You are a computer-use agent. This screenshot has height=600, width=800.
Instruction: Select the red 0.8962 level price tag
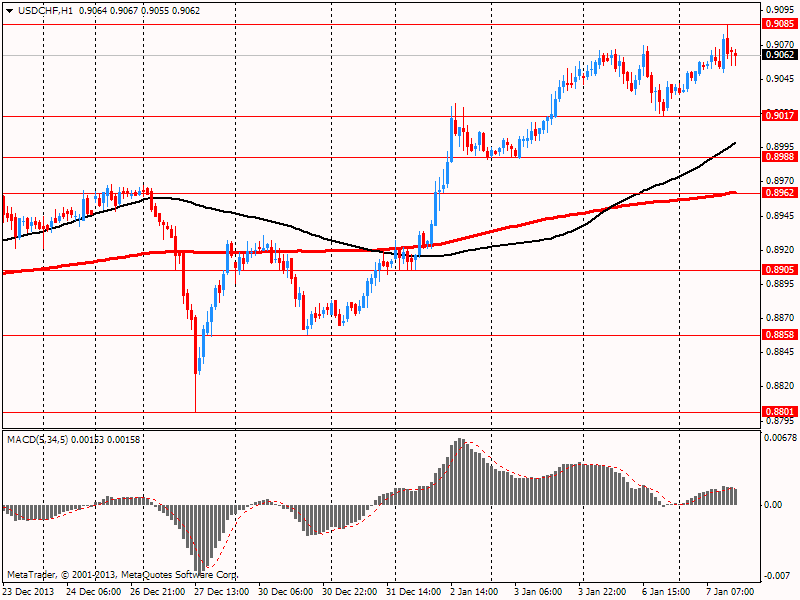click(x=779, y=193)
